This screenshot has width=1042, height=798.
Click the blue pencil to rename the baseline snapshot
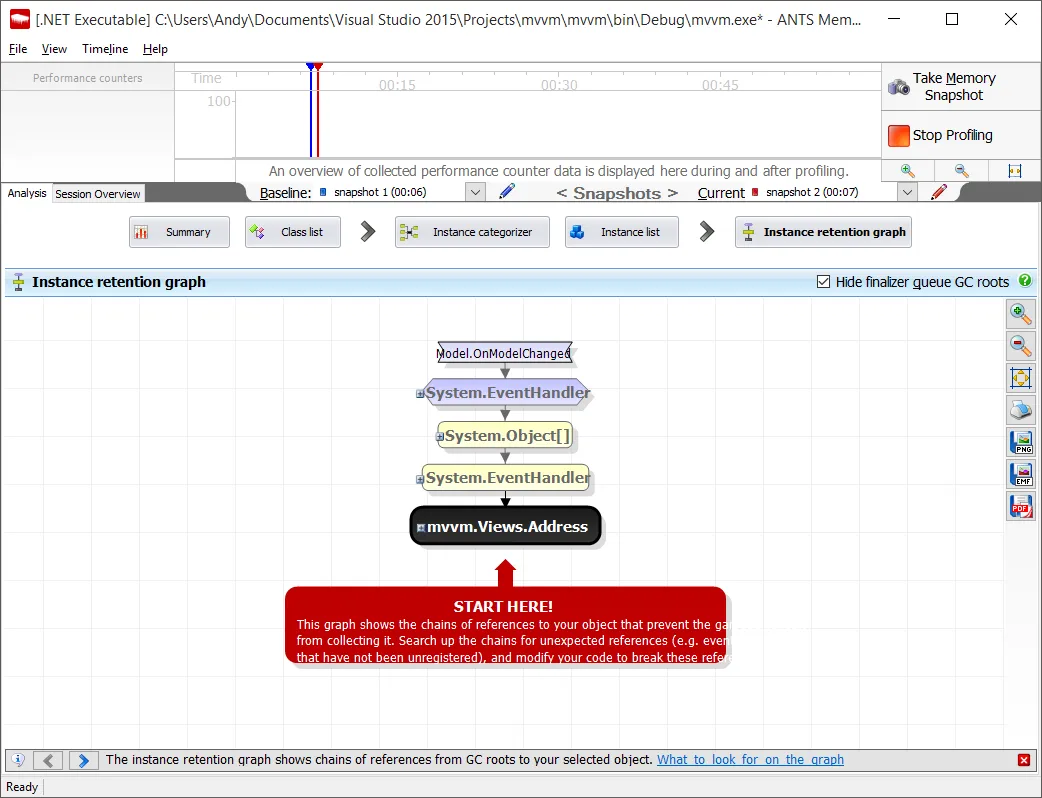(x=506, y=192)
